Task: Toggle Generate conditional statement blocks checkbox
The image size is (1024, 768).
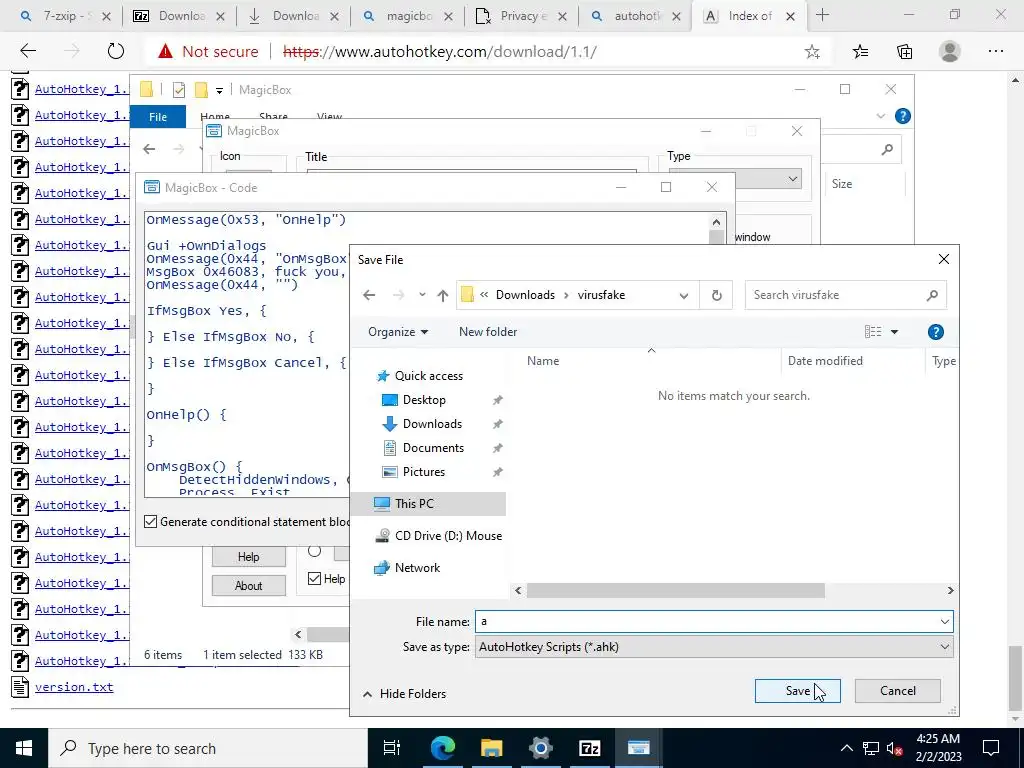Action: (151, 521)
